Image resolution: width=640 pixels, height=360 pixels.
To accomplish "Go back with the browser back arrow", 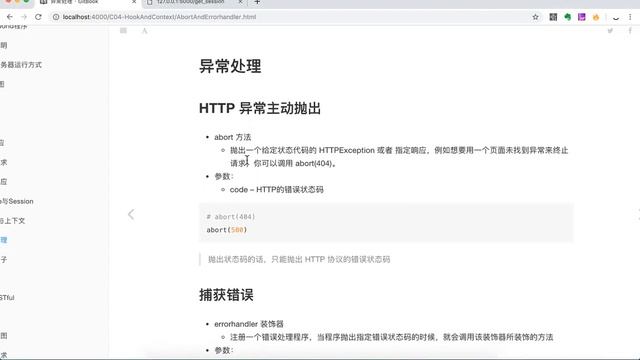I will [x=10, y=17].
